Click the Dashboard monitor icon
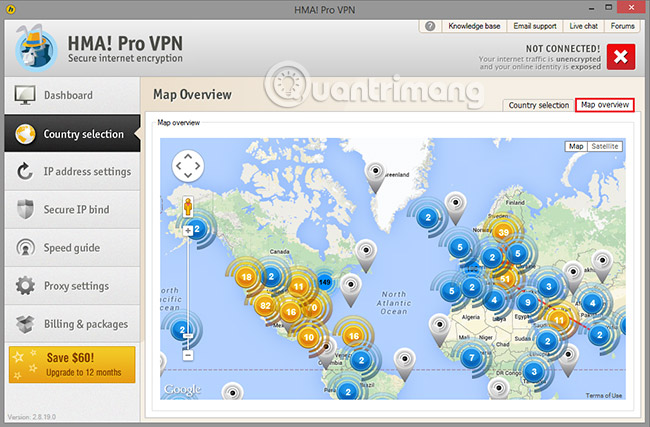 pyautogui.click(x=25, y=96)
